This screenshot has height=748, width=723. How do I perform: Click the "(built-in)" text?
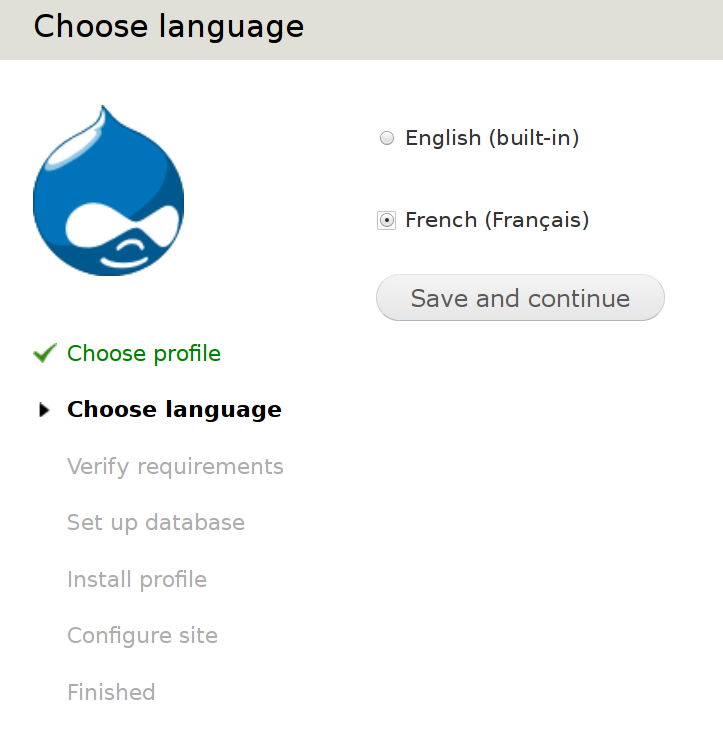point(534,138)
